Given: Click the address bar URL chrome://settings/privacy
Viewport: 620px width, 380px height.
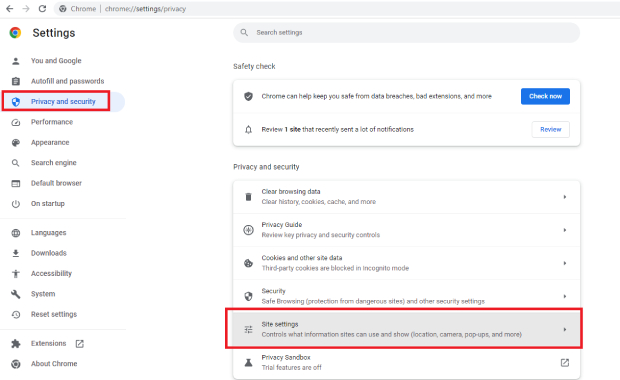Looking at the screenshot, I should click(146, 9).
